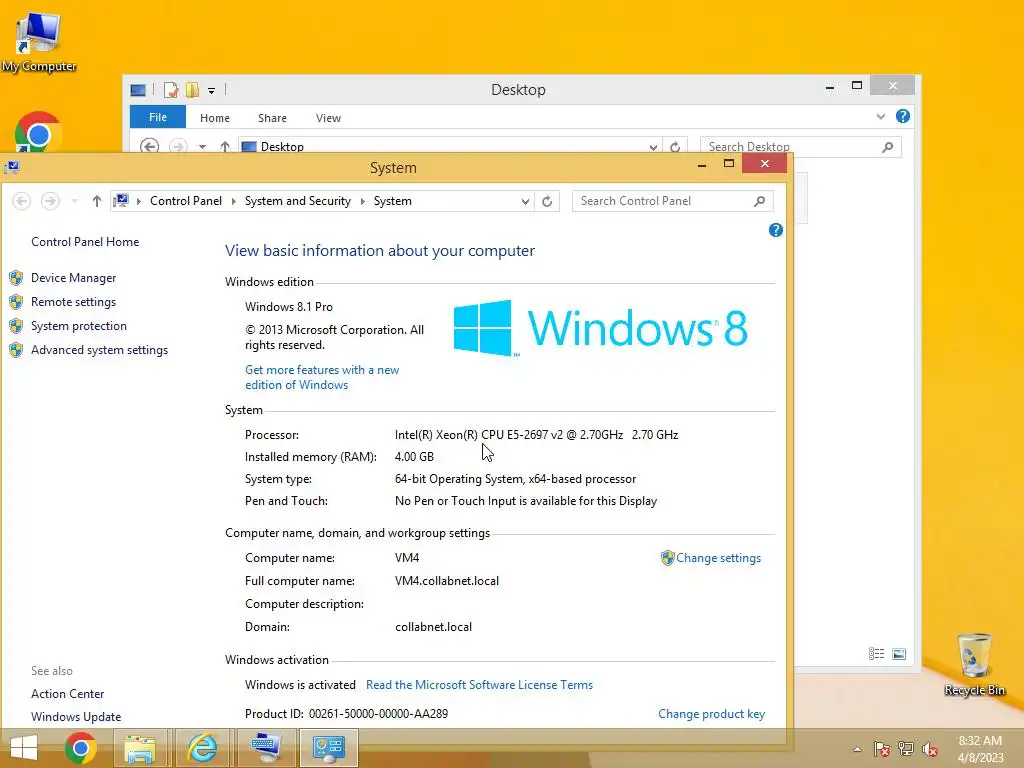Switch Desktop window to large icons view
The image size is (1024, 768).
tap(899, 654)
